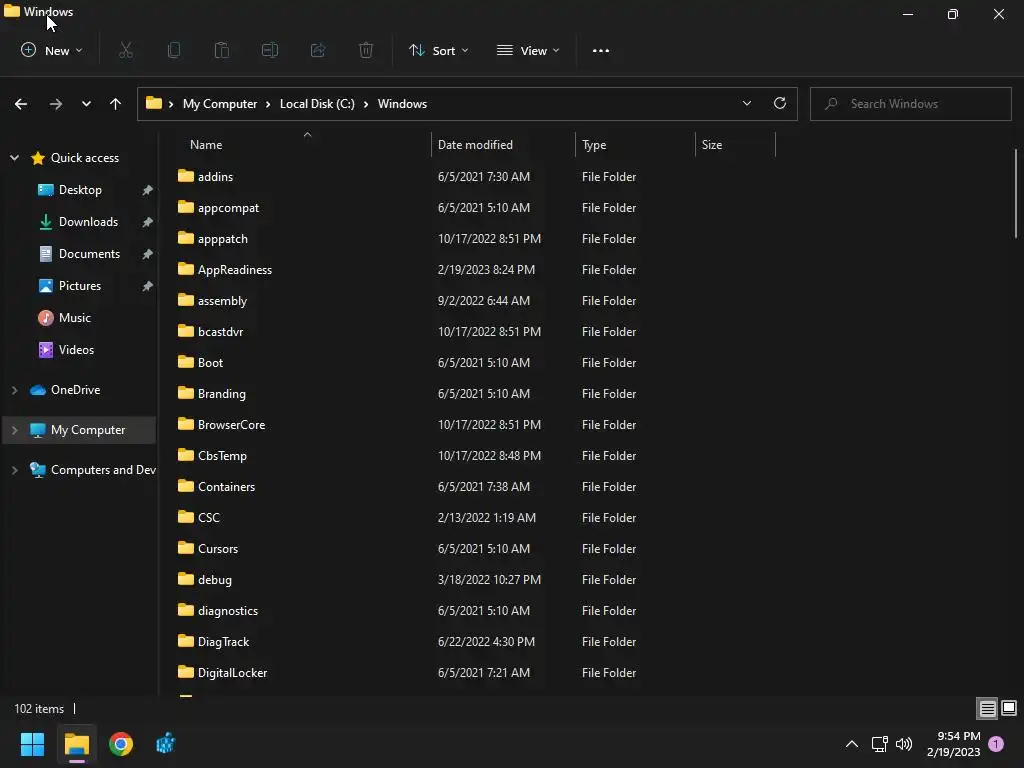Open Pictures in Quick access
1024x768 pixels.
(x=80, y=286)
